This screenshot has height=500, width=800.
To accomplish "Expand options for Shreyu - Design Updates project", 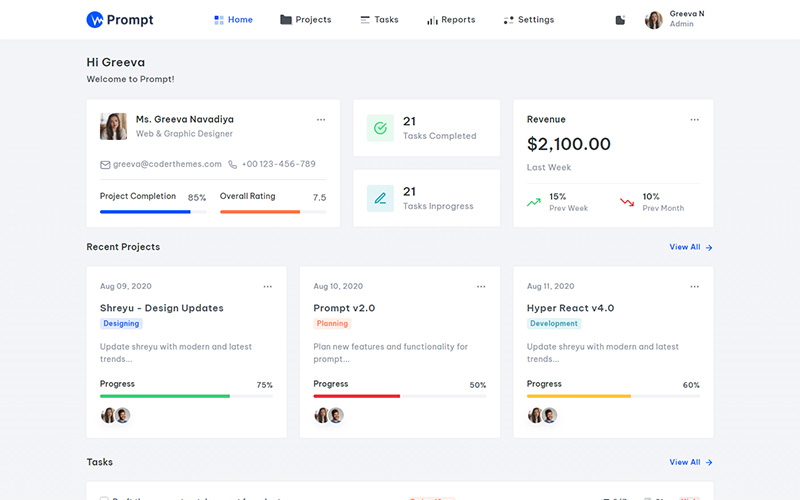I will tap(267, 287).
